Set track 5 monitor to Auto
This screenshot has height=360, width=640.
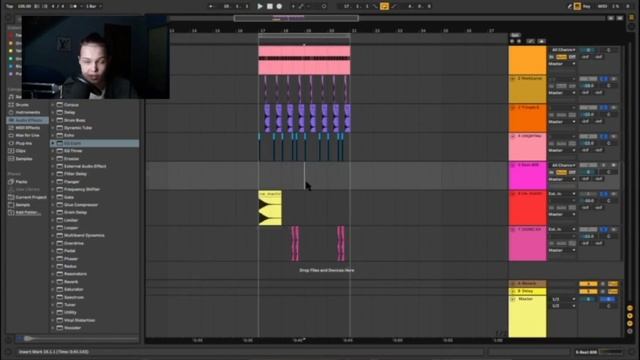point(562,172)
